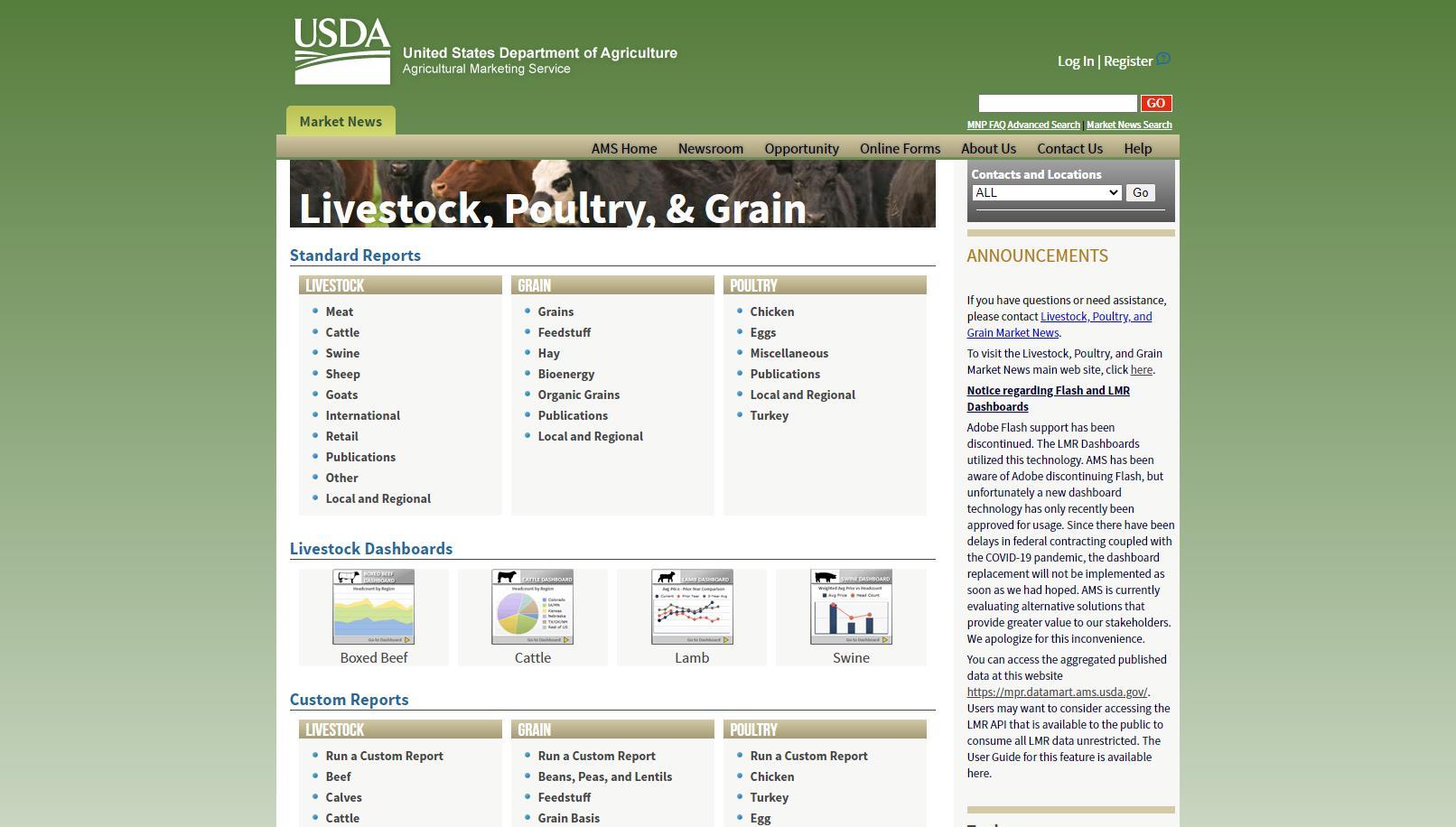The image size is (1456, 827).
Task: Open Swine under Standard Reports Livestock
Action: tap(342, 353)
